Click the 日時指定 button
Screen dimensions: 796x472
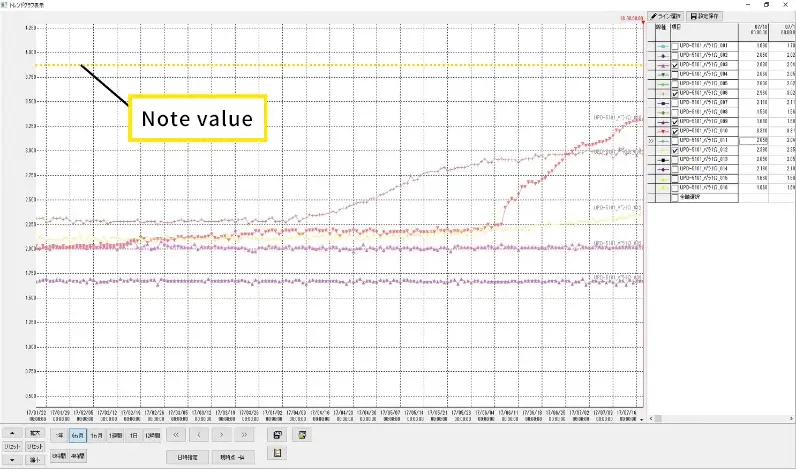pyautogui.click(x=187, y=456)
